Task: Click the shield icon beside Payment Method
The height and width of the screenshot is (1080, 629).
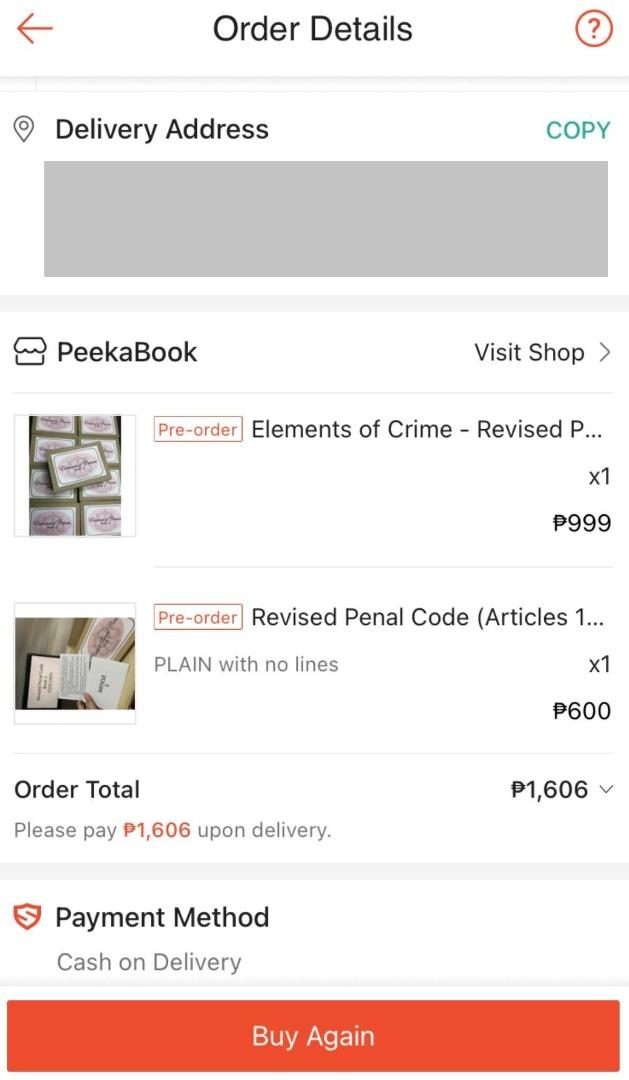Action: (x=27, y=916)
